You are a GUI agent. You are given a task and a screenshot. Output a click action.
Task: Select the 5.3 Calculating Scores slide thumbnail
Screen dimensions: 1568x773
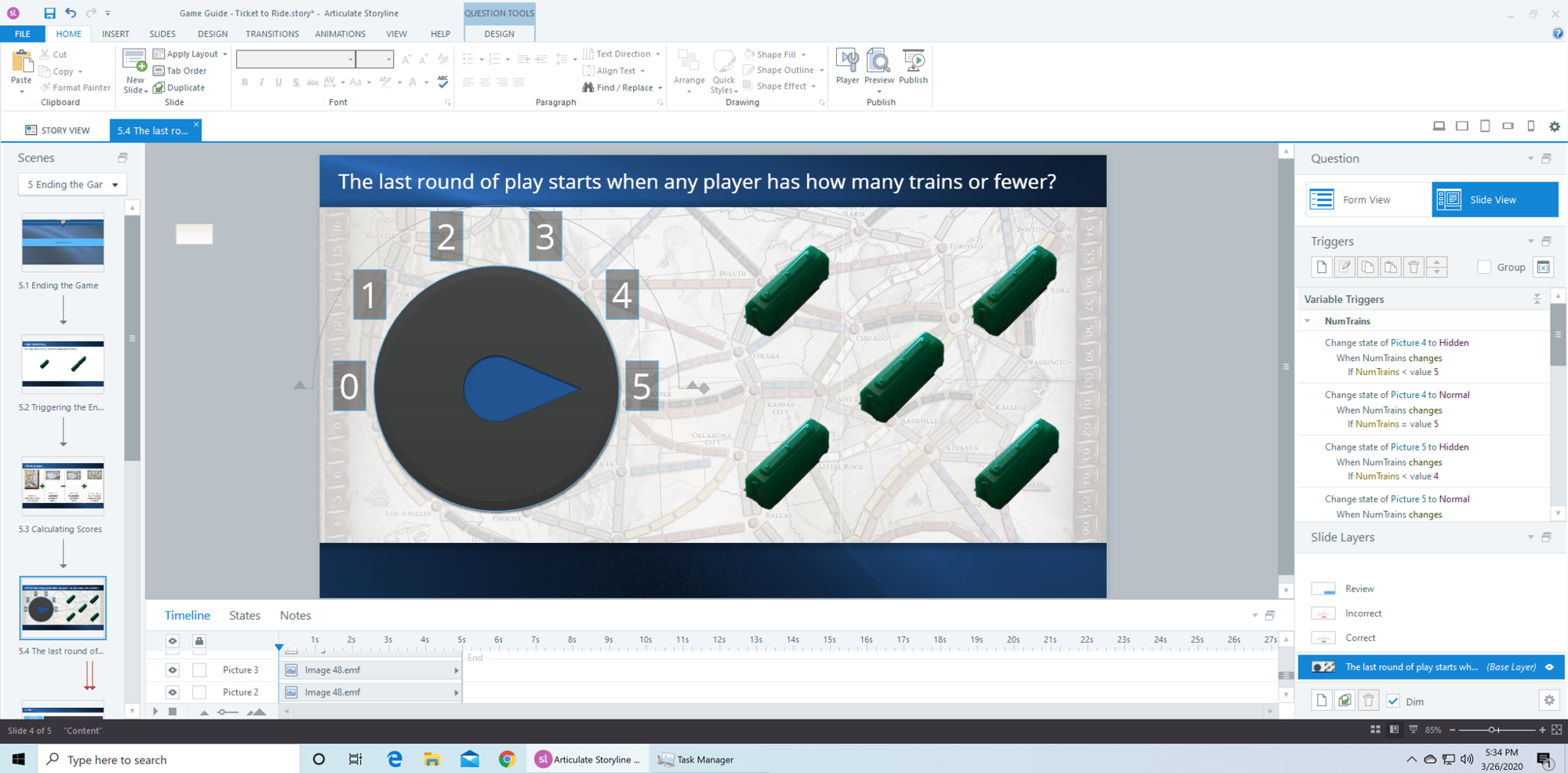coord(63,487)
